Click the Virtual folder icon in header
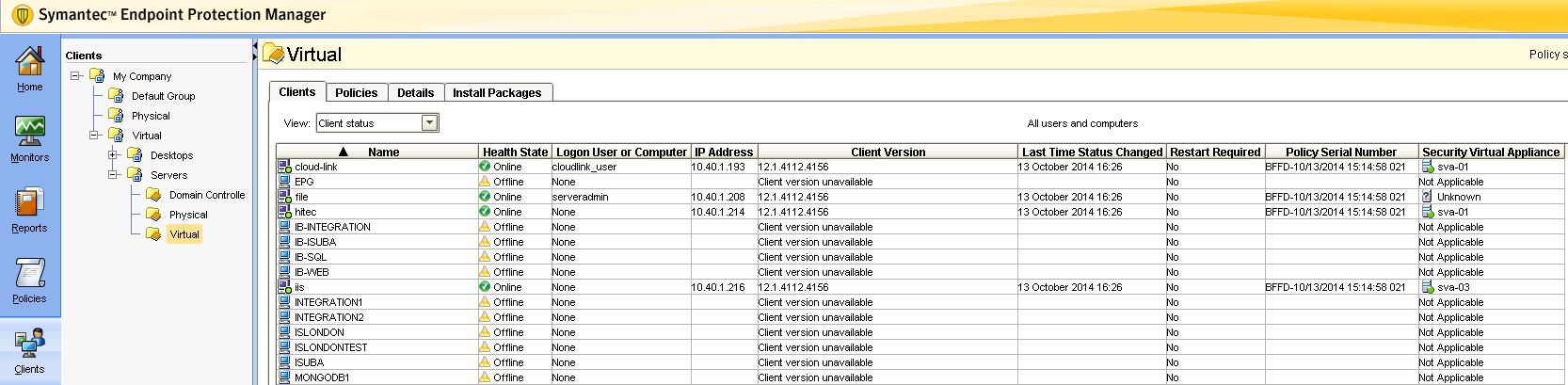This screenshot has height=385, width=1568. (x=273, y=55)
